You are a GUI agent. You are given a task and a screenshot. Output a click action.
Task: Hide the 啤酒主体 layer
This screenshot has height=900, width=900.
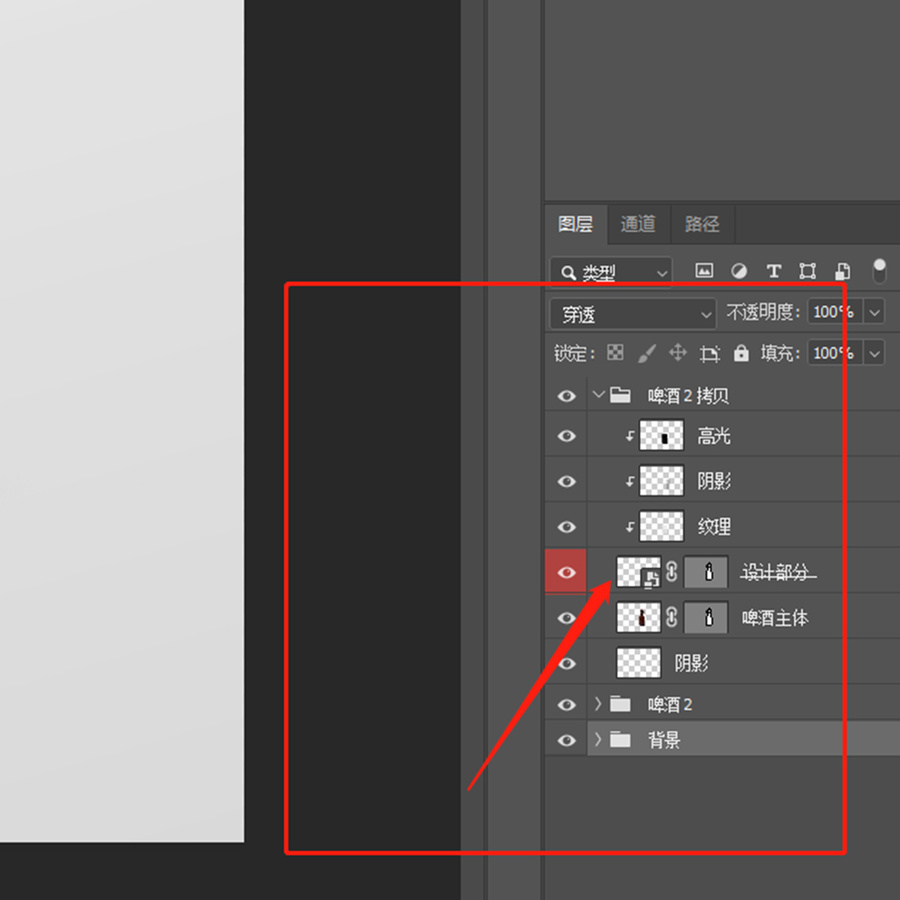click(x=567, y=618)
